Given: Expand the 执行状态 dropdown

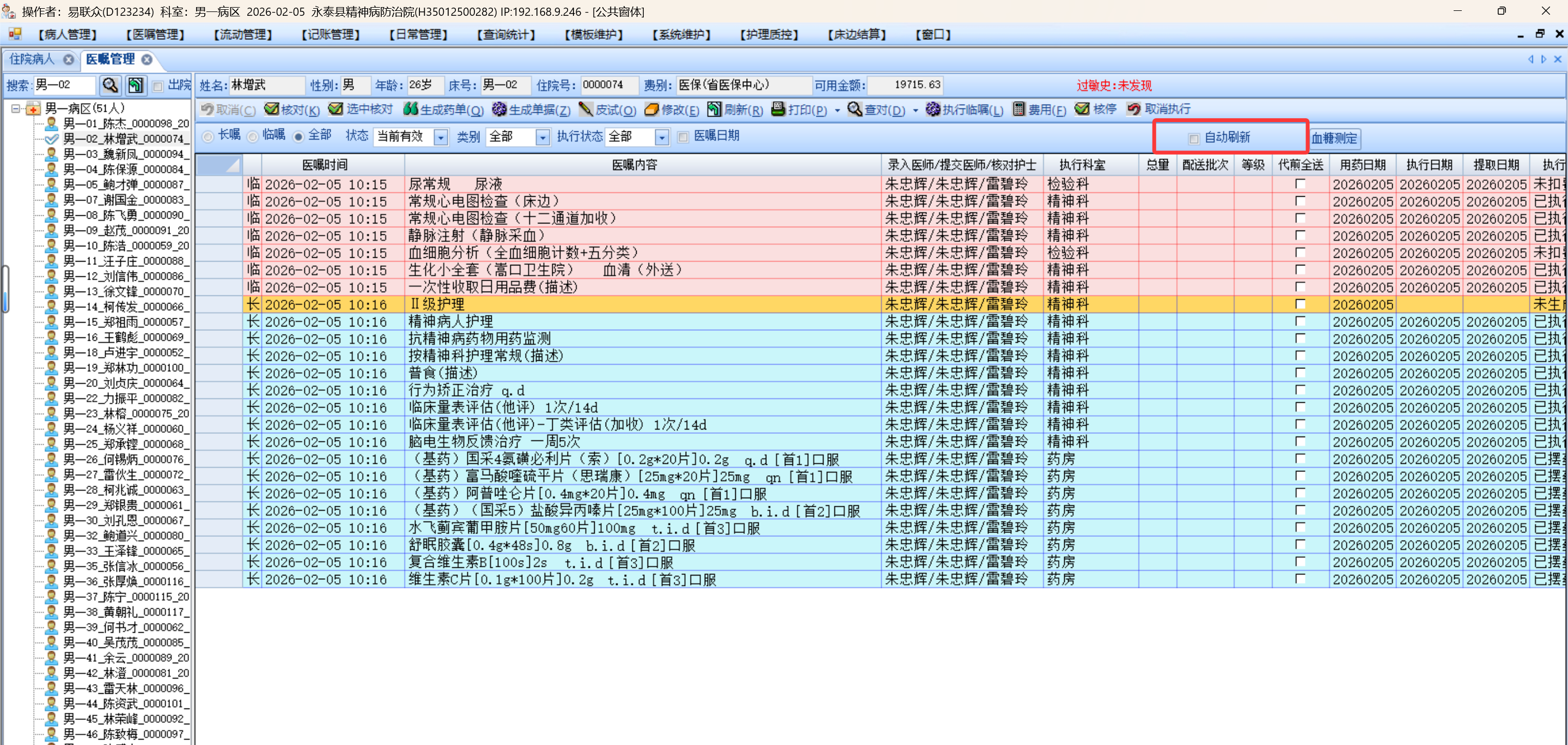Looking at the screenshot, I should pos(662,137).
